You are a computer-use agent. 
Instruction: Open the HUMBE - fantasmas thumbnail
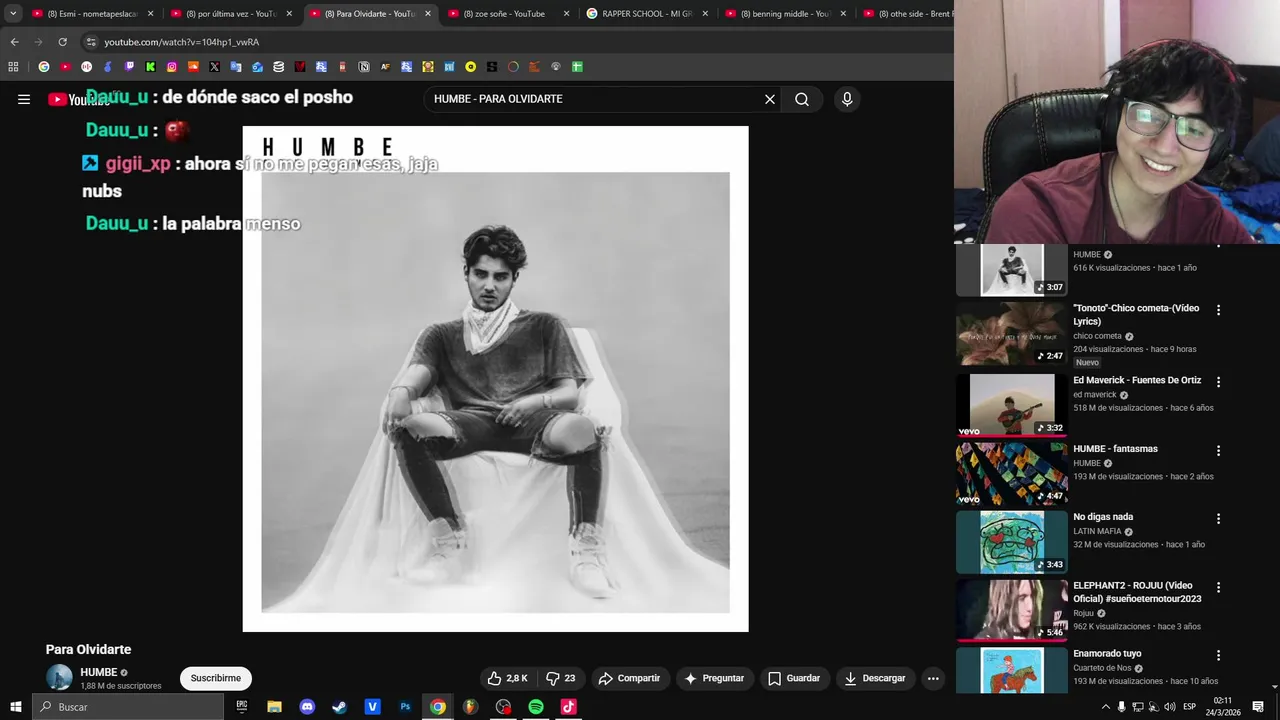pyautogui.click(x=1012, y=474)
